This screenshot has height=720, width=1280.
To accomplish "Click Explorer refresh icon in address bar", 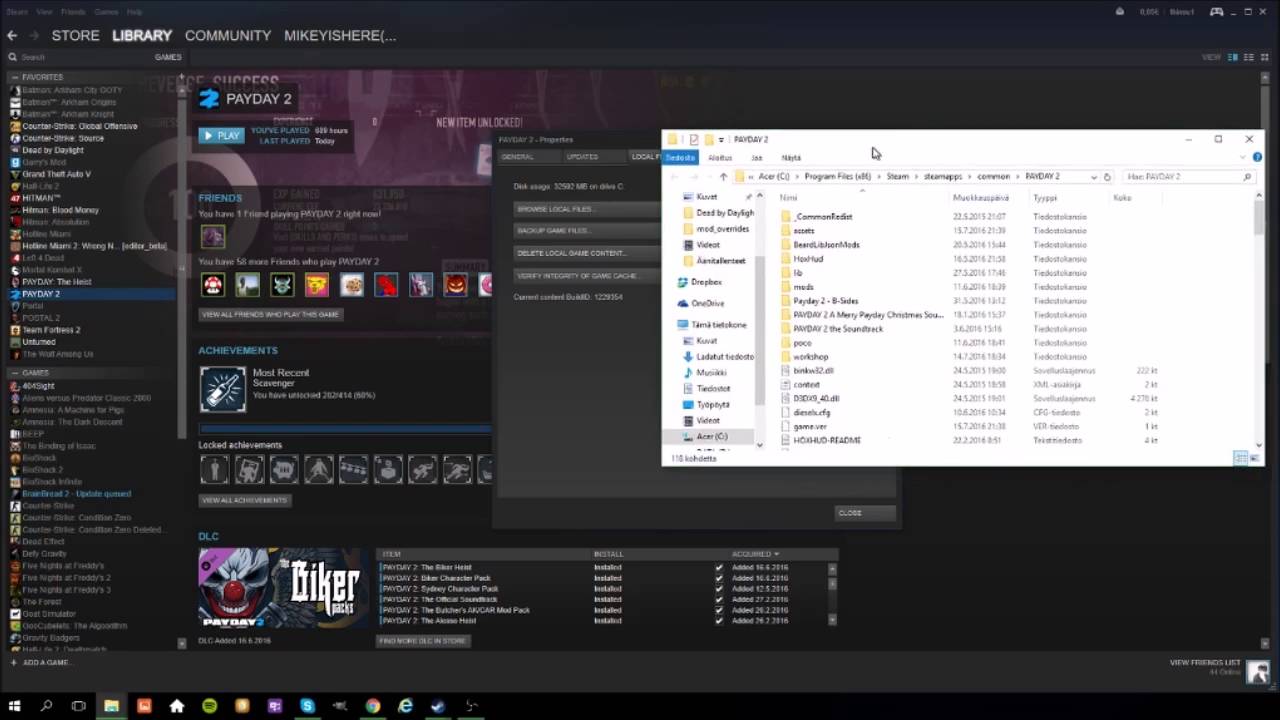I will (x=1107, y=177).
